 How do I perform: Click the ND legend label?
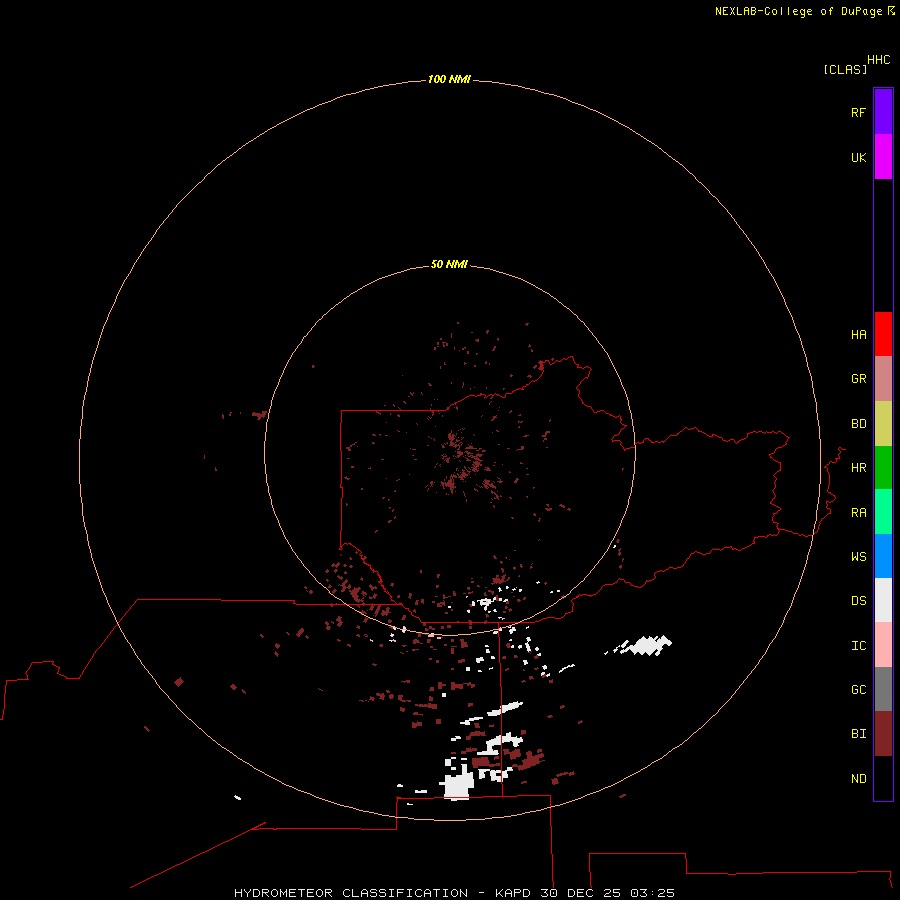858,779
